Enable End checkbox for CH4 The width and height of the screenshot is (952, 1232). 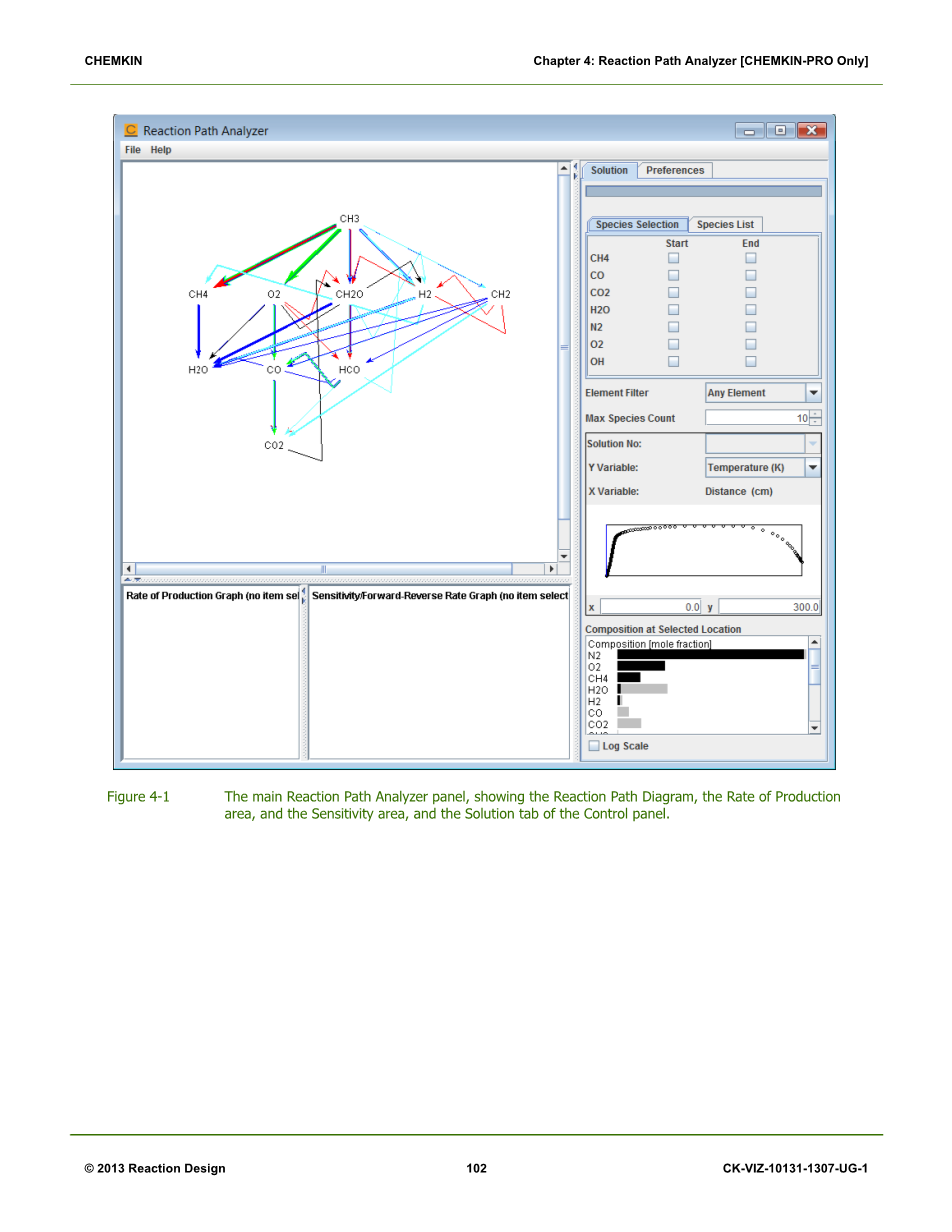click(x=751, y=258)
